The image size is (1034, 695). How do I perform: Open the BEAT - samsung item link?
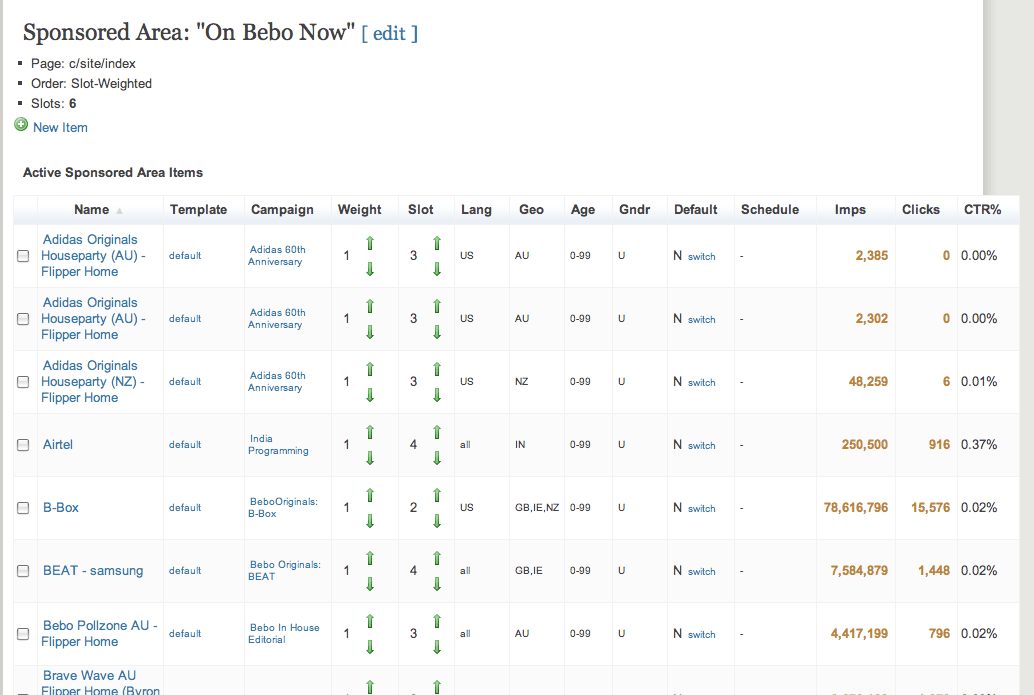pos(93,570)
